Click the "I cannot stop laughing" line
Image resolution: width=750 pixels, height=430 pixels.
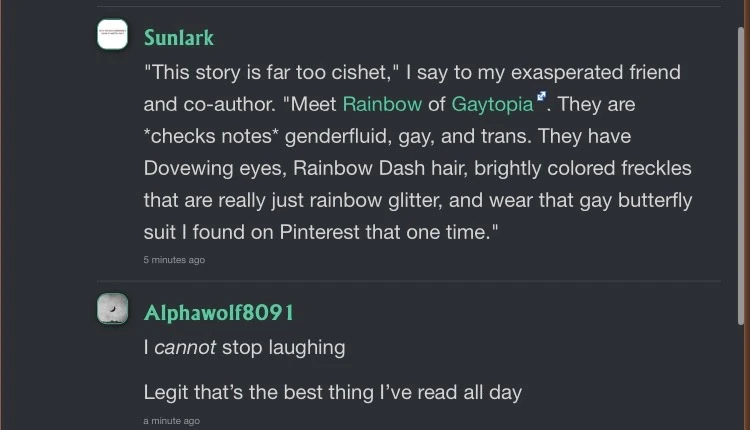pos(245,348)
